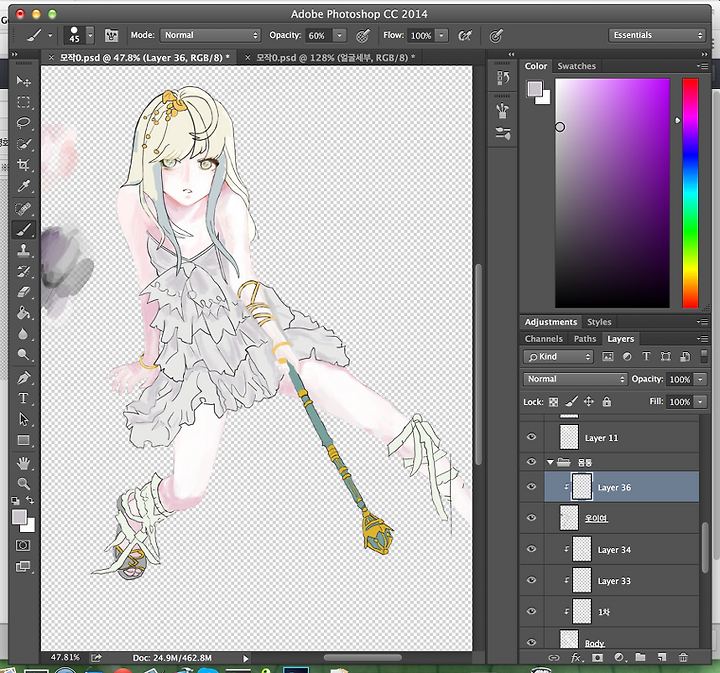720x673 pixels.
Task: Create a new layer
Action: coord(662,657)
